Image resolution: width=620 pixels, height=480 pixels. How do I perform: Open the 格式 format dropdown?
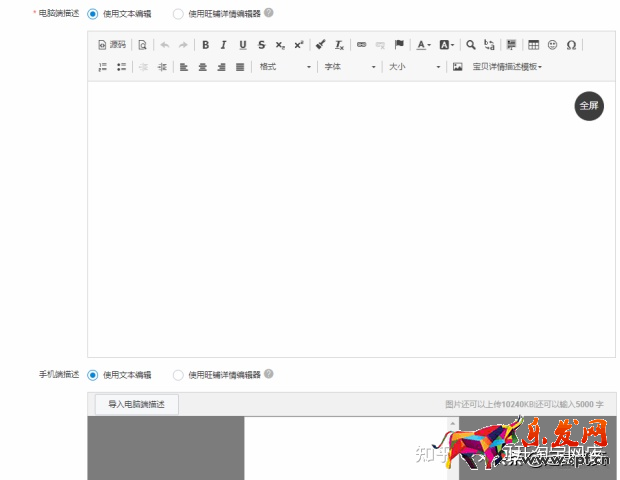(x=284, y=67)
